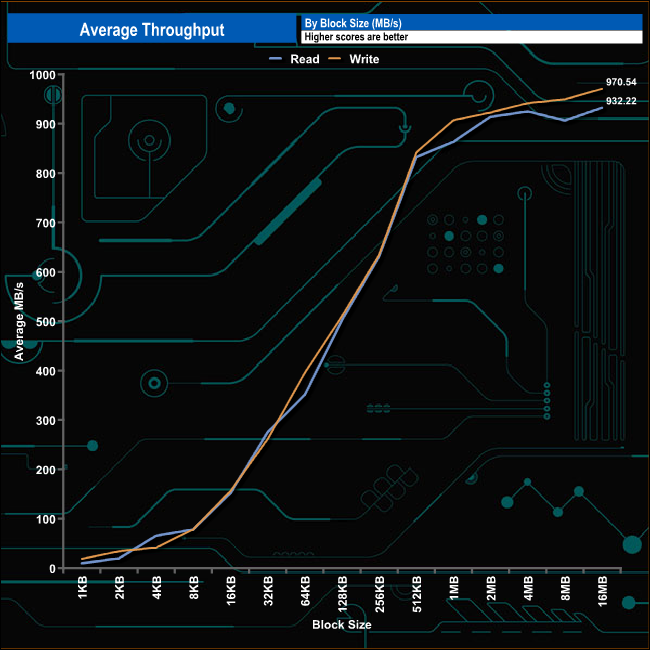Click the blue Read legend line swatch

(275, 59)
